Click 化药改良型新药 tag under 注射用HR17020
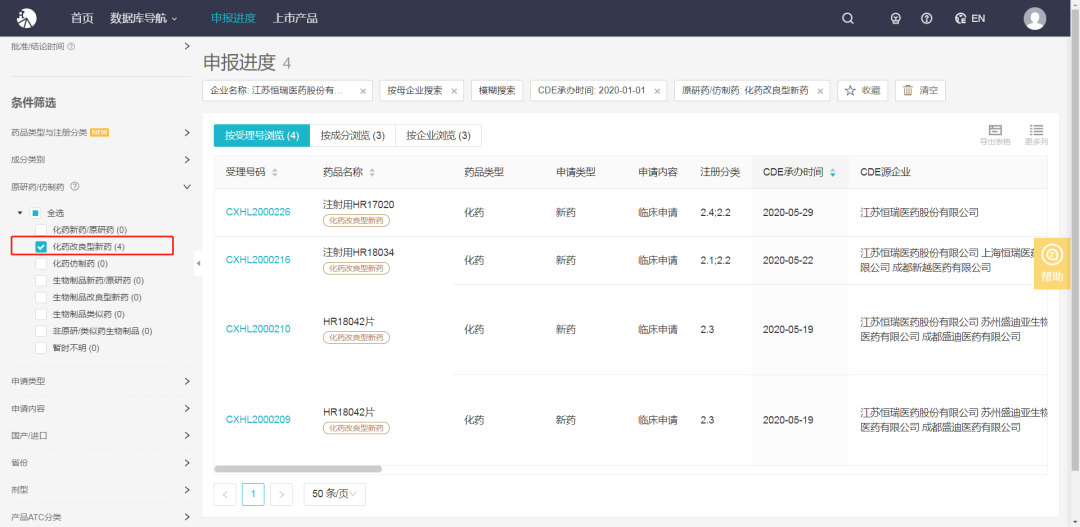Viewport: 1080px width, 527px height. [356, 220]
